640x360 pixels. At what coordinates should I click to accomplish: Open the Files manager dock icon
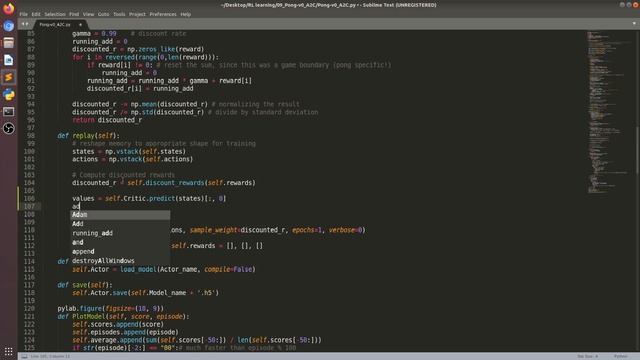(9, 43)
